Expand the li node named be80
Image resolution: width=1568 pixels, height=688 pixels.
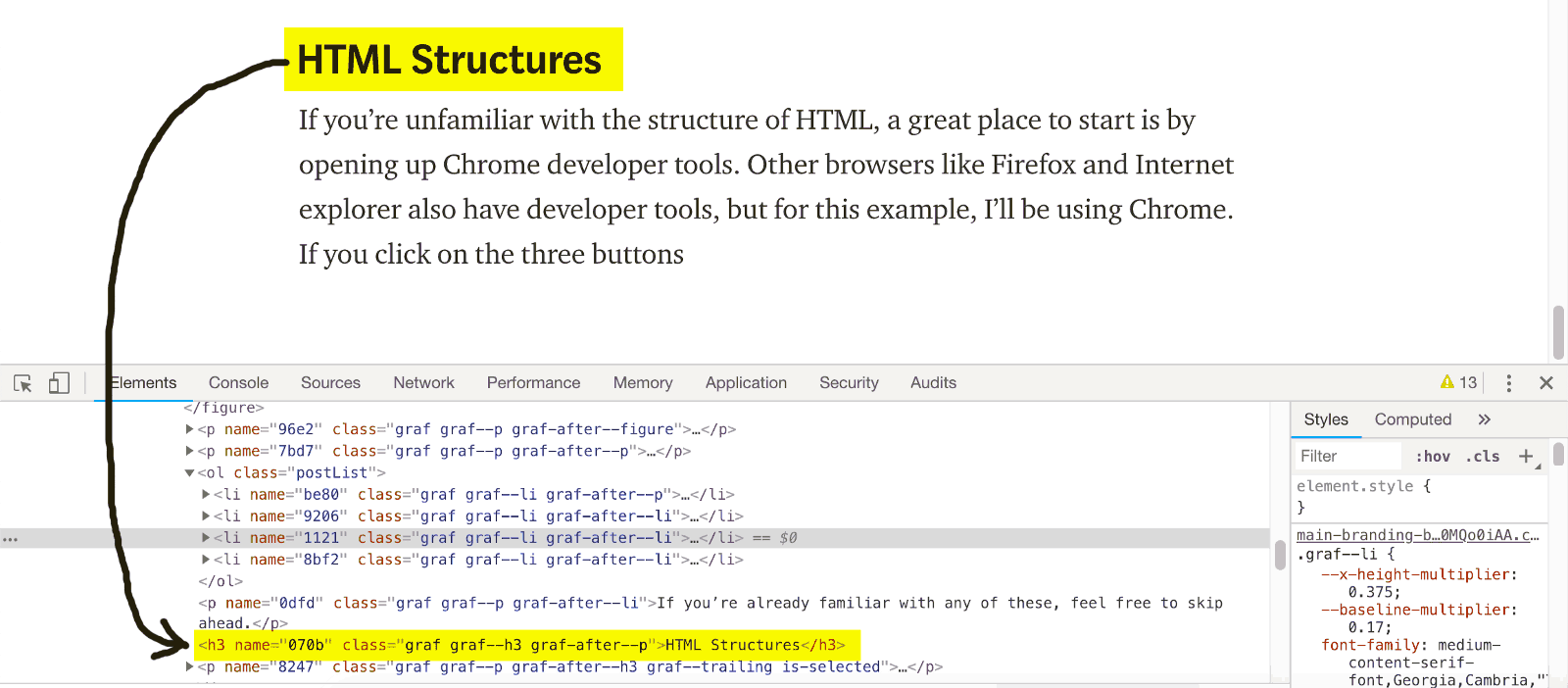[206, 495]
